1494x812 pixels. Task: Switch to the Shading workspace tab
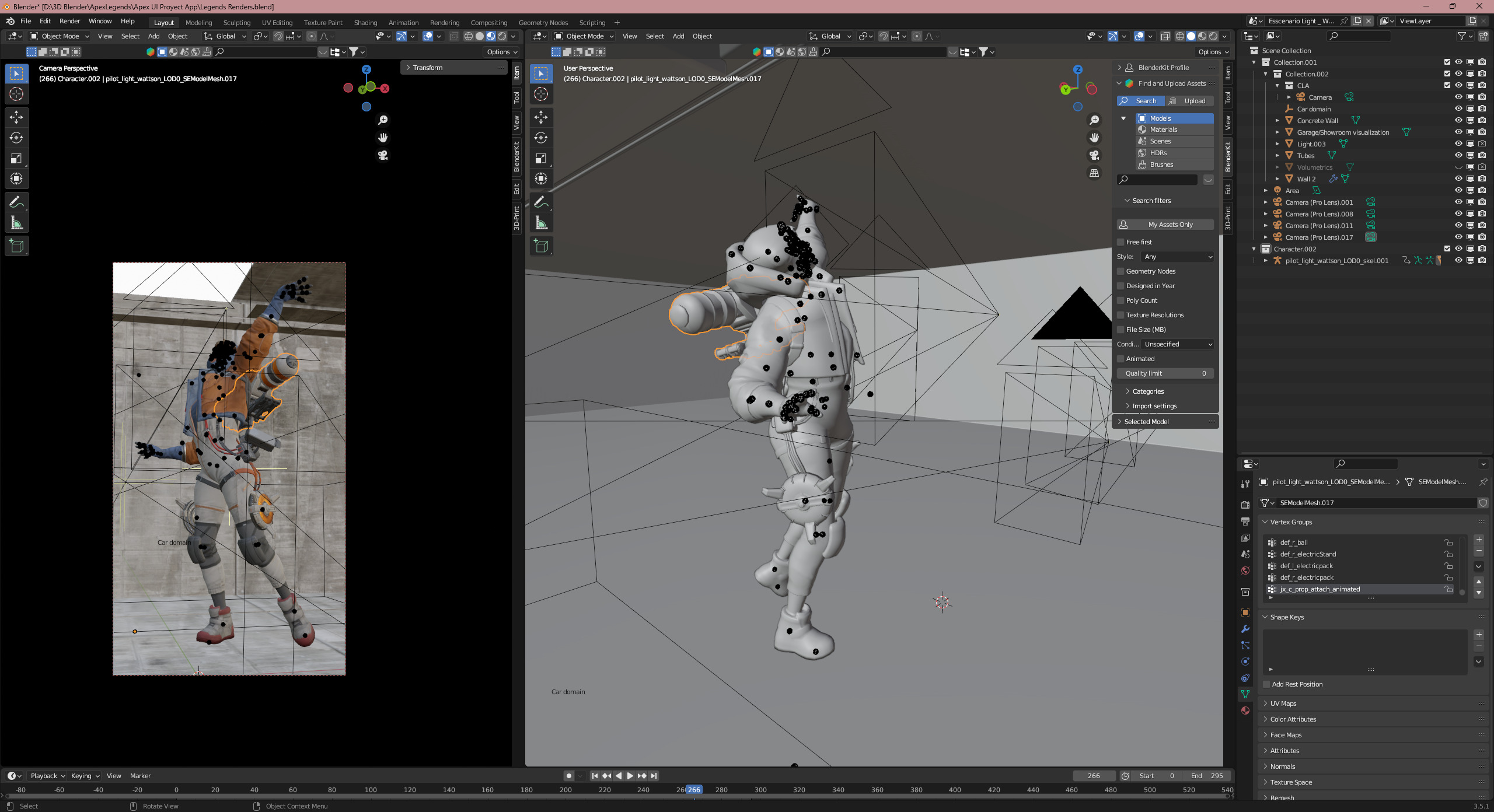click(365, 23)
